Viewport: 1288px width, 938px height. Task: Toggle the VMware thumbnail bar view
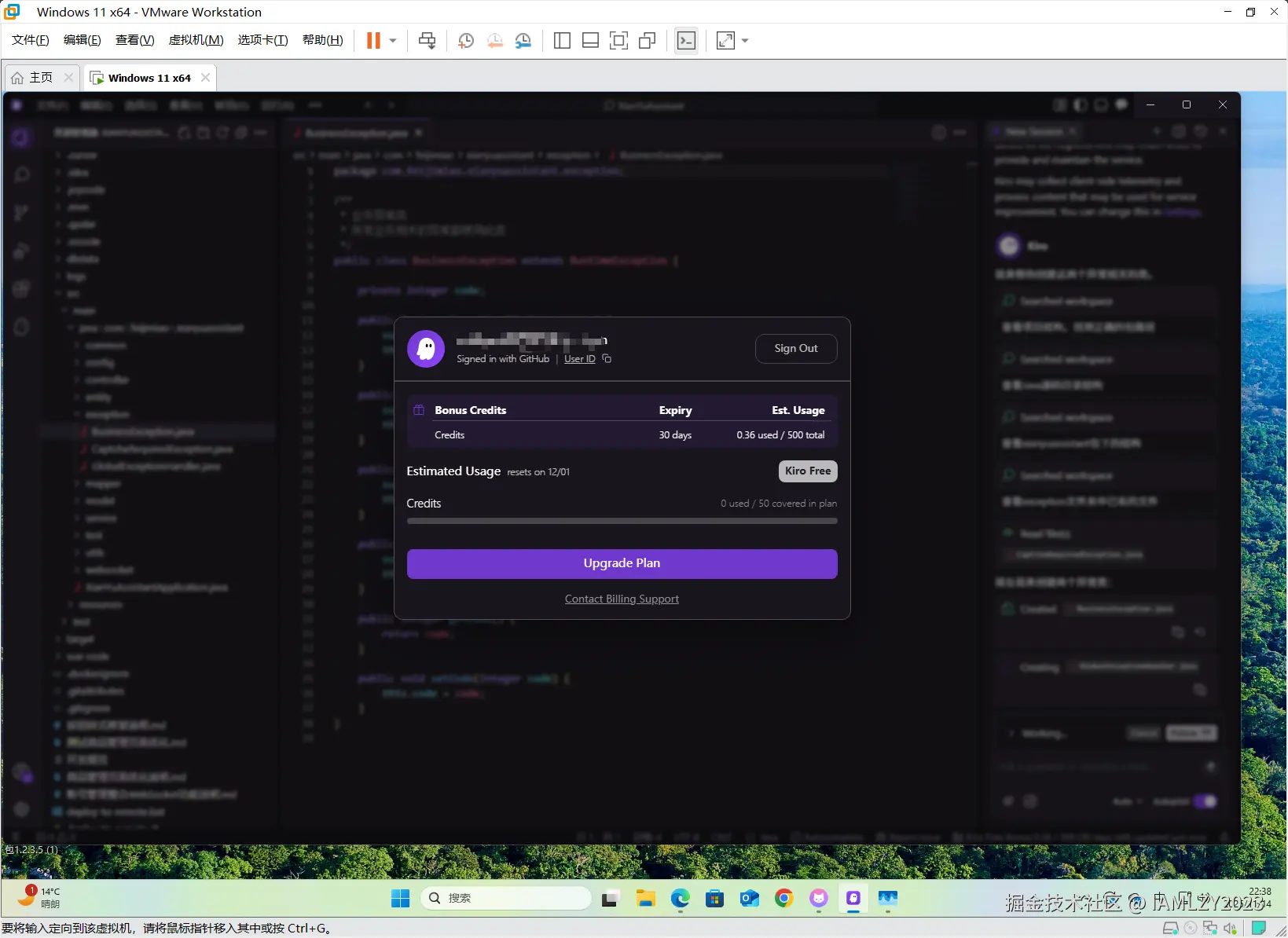590,41
